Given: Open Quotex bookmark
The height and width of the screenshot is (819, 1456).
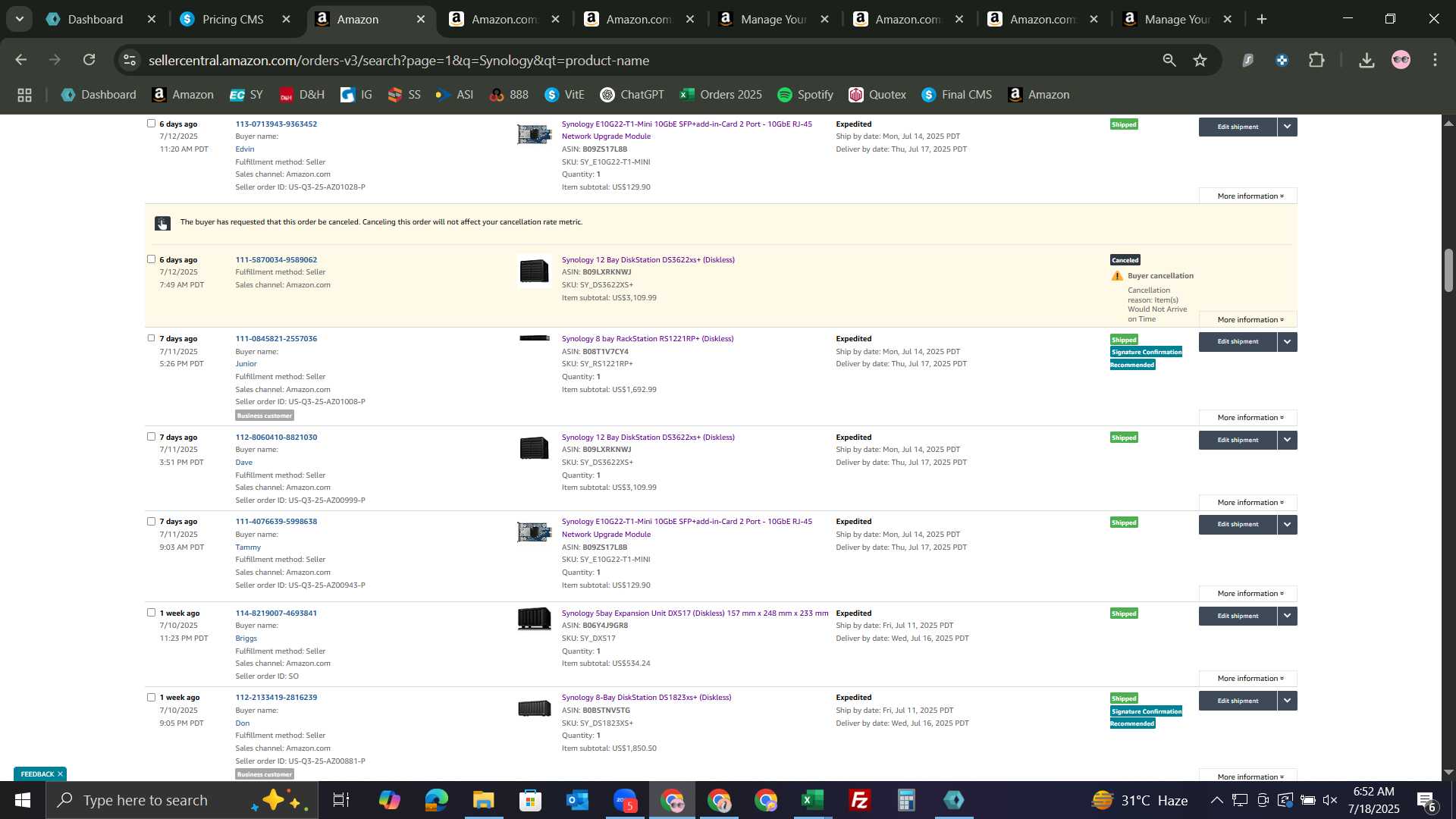Looking at the screenshot, I should click(877, 95).
